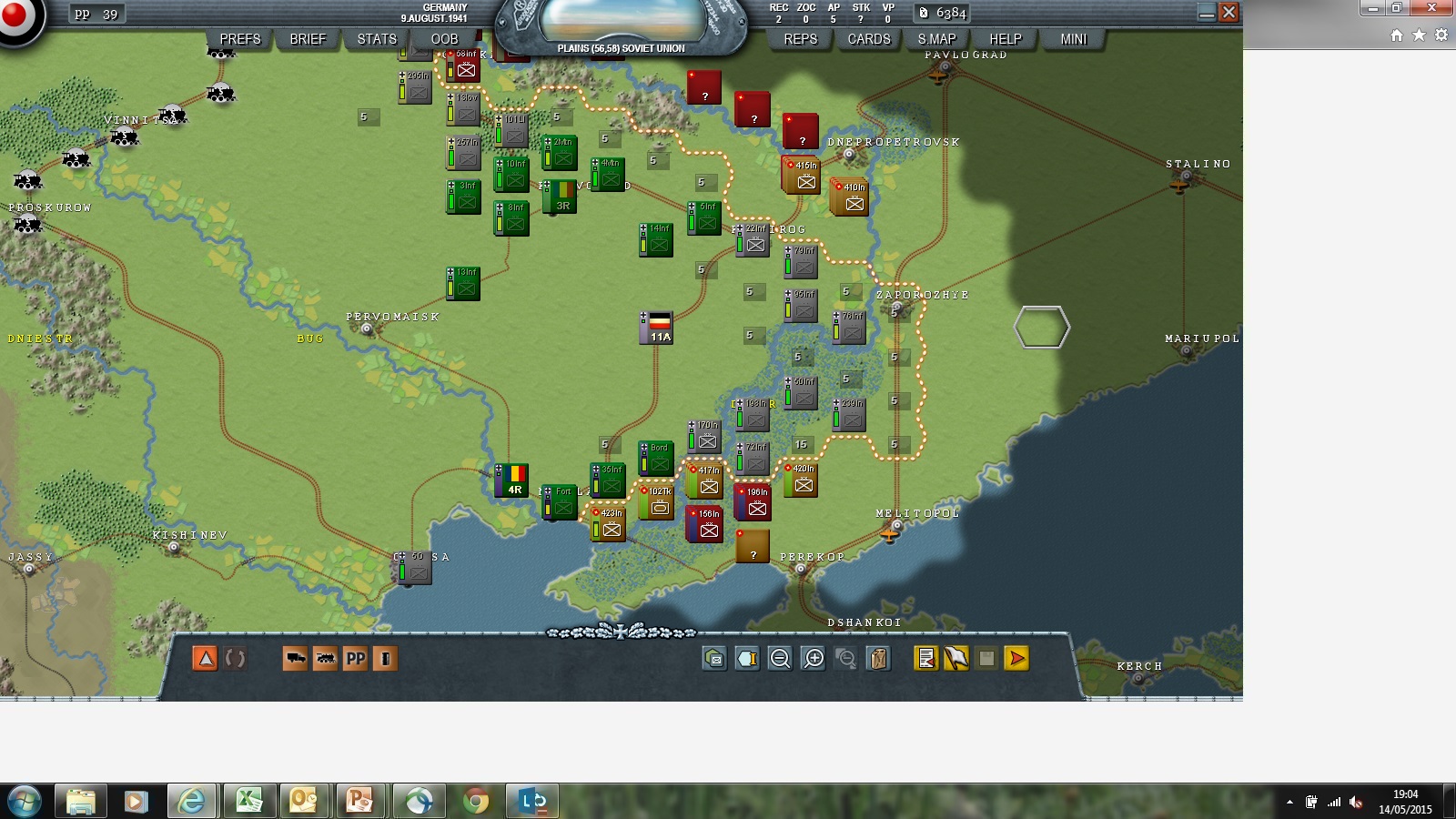Click the PP 39 political points display
The height and width of the screenshot is (819, 1456).
(96, 14)
